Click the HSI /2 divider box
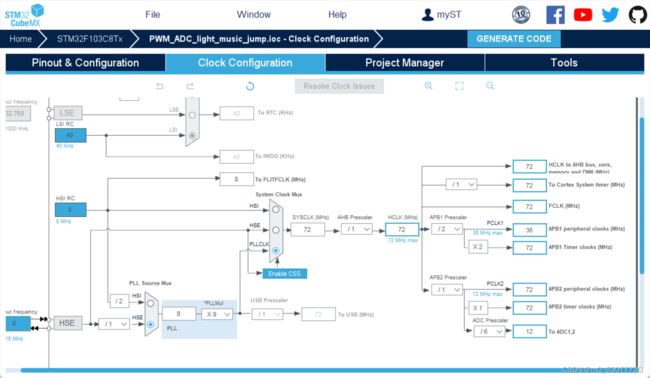 [x=119, y=301]
